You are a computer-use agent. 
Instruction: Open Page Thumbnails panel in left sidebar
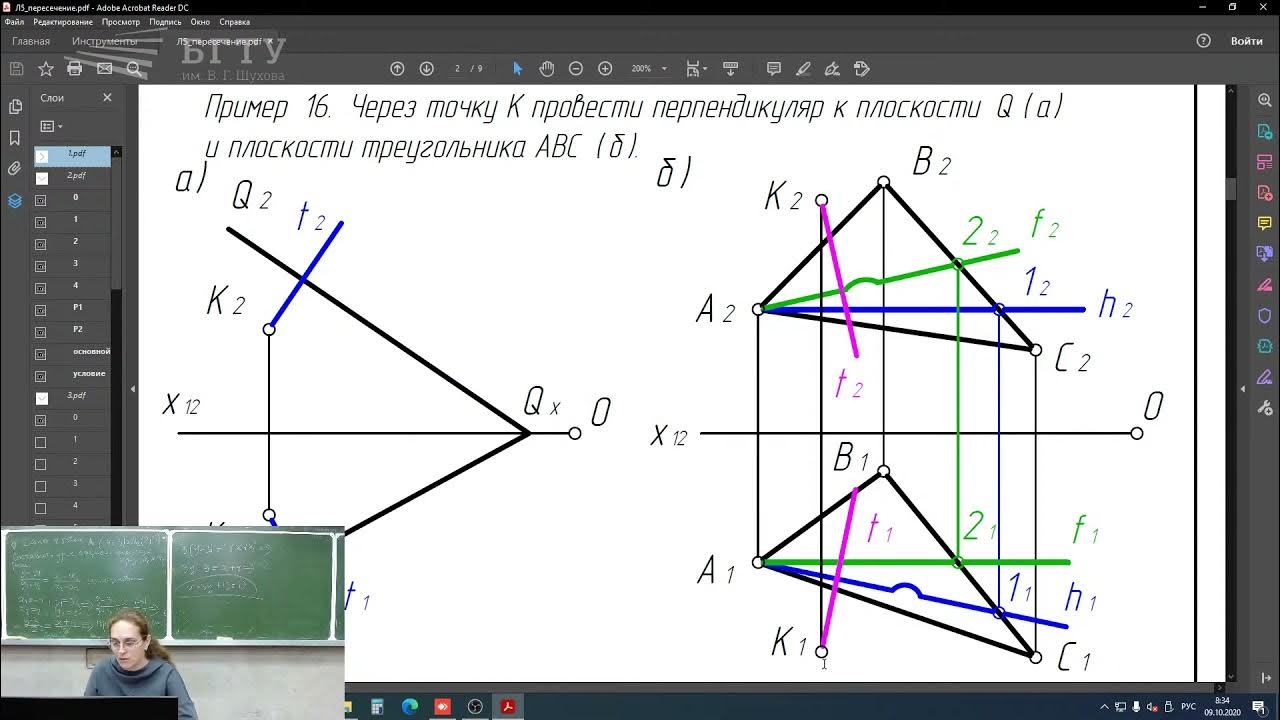tap(15, 107)
